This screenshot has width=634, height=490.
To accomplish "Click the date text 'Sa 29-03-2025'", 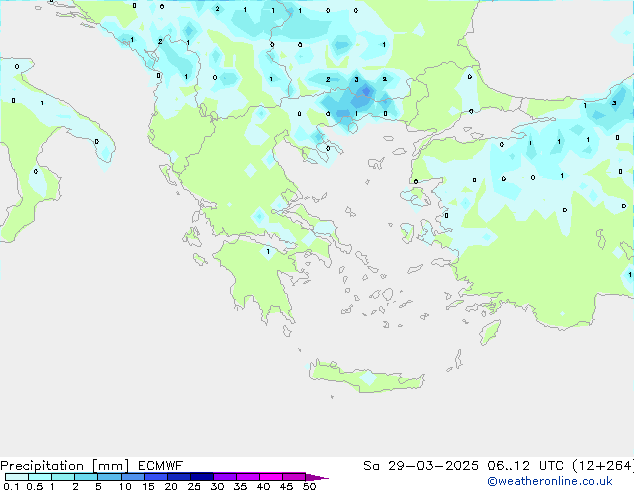I will pyautogui.click(x=421, y=466).
